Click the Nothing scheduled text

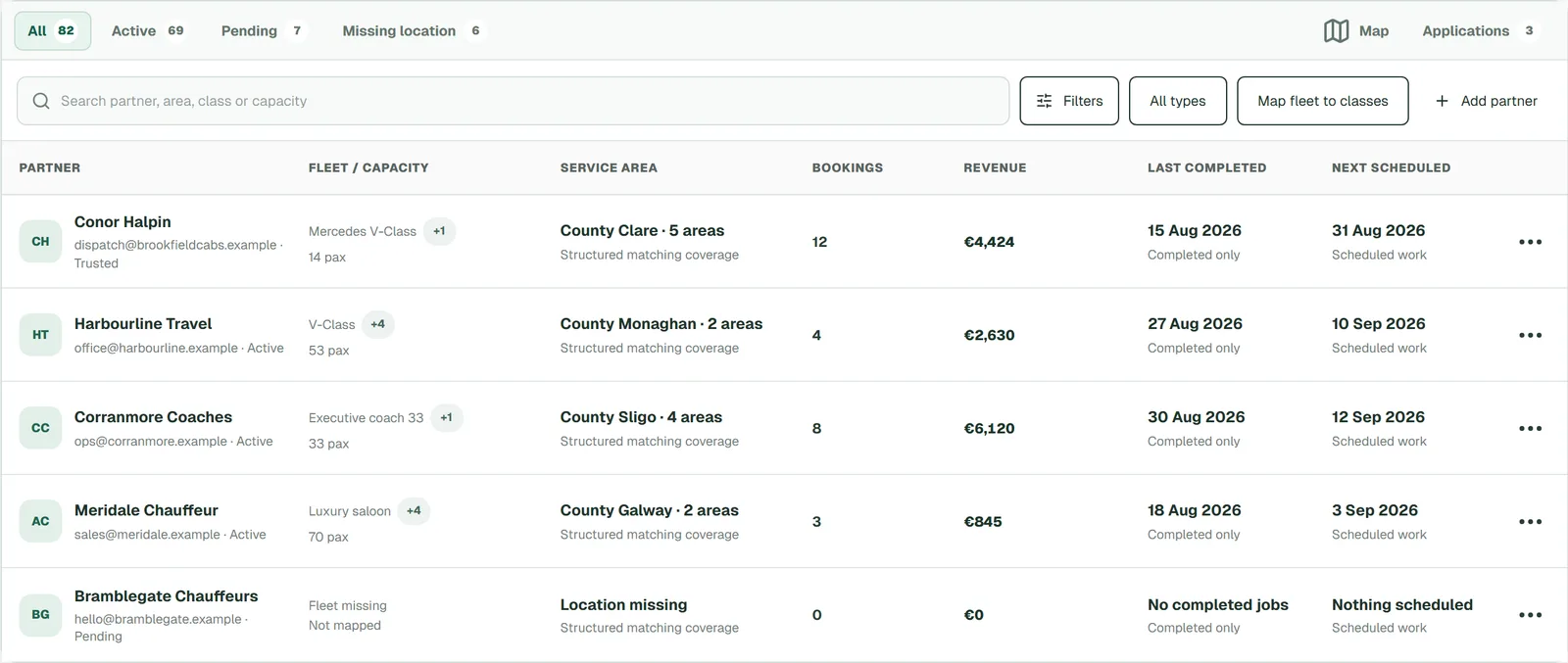coord(1402,605)
